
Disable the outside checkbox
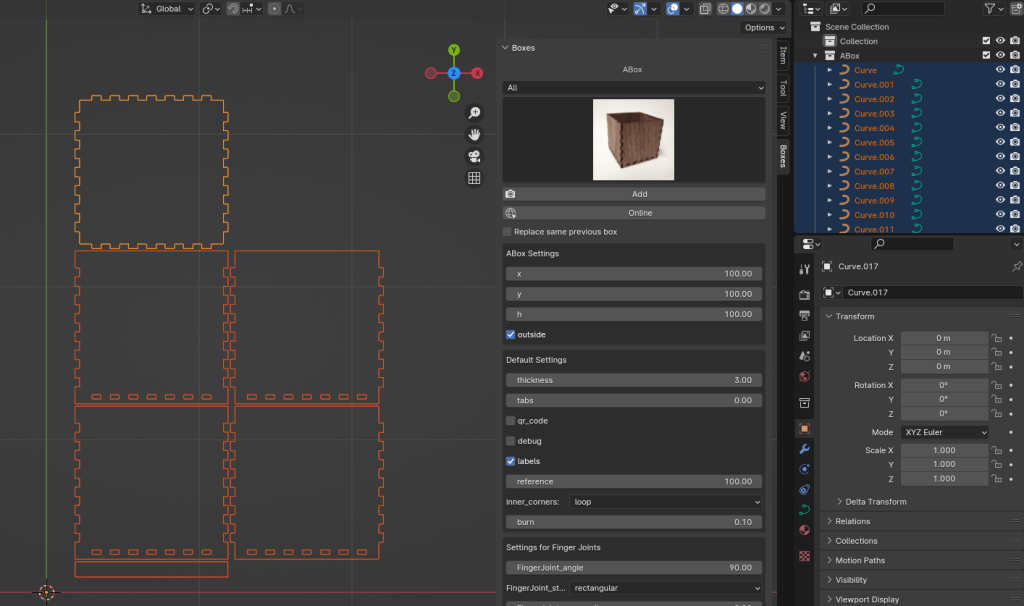point(511,334)
